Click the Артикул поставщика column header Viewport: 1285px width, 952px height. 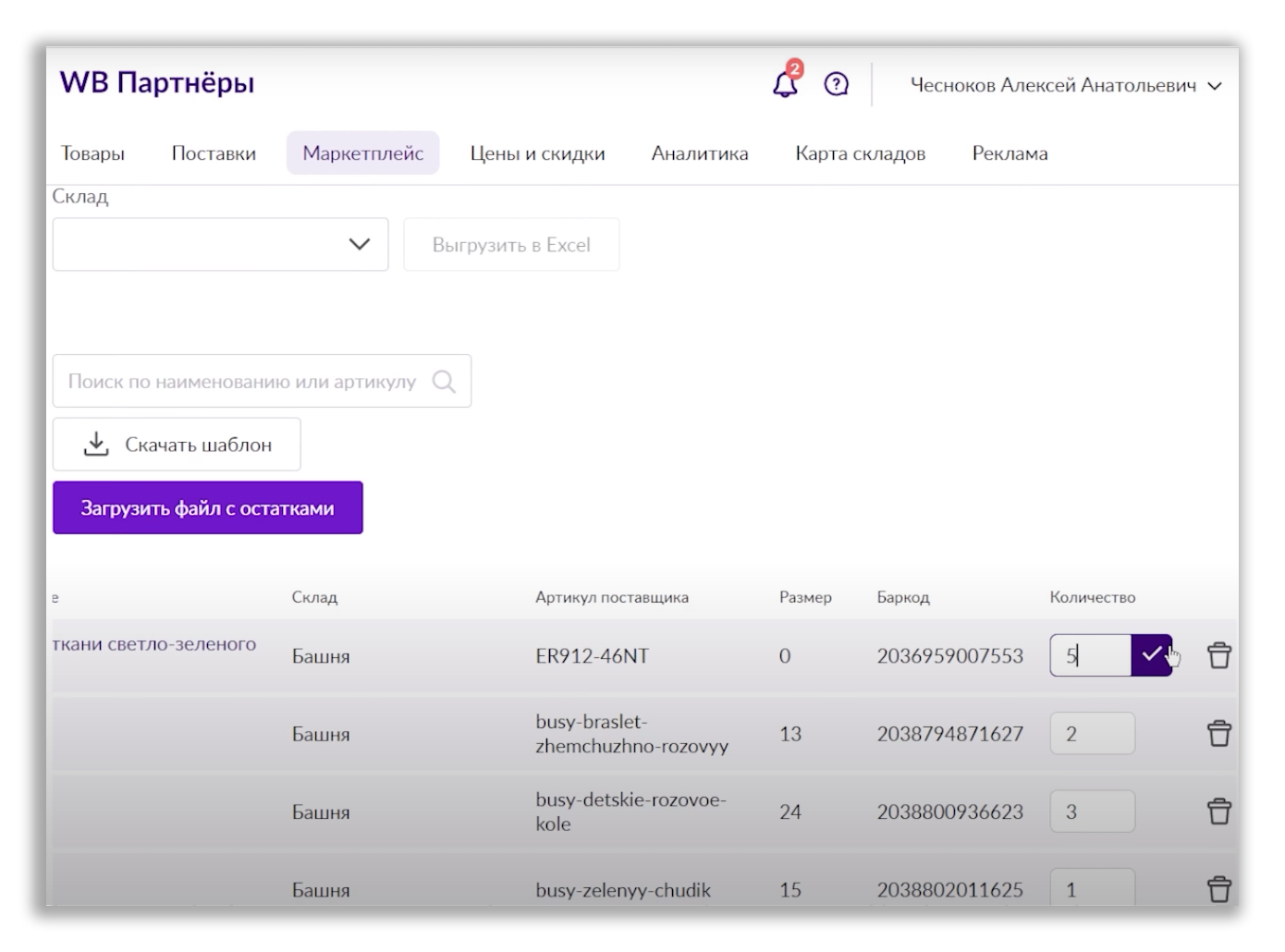point(611,597)
